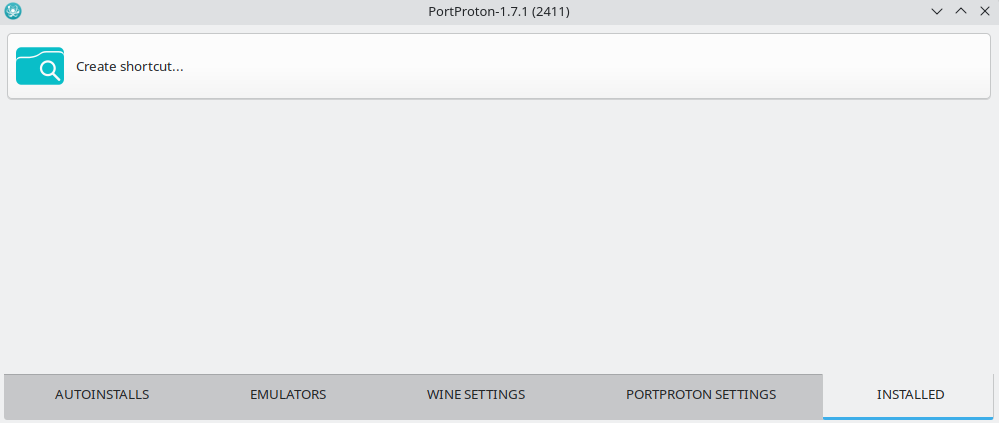Image resolution: width=999 pixels, height=423 pixels.
Task: Click the downward chevron in the title bar
Action: coord(937,11)
